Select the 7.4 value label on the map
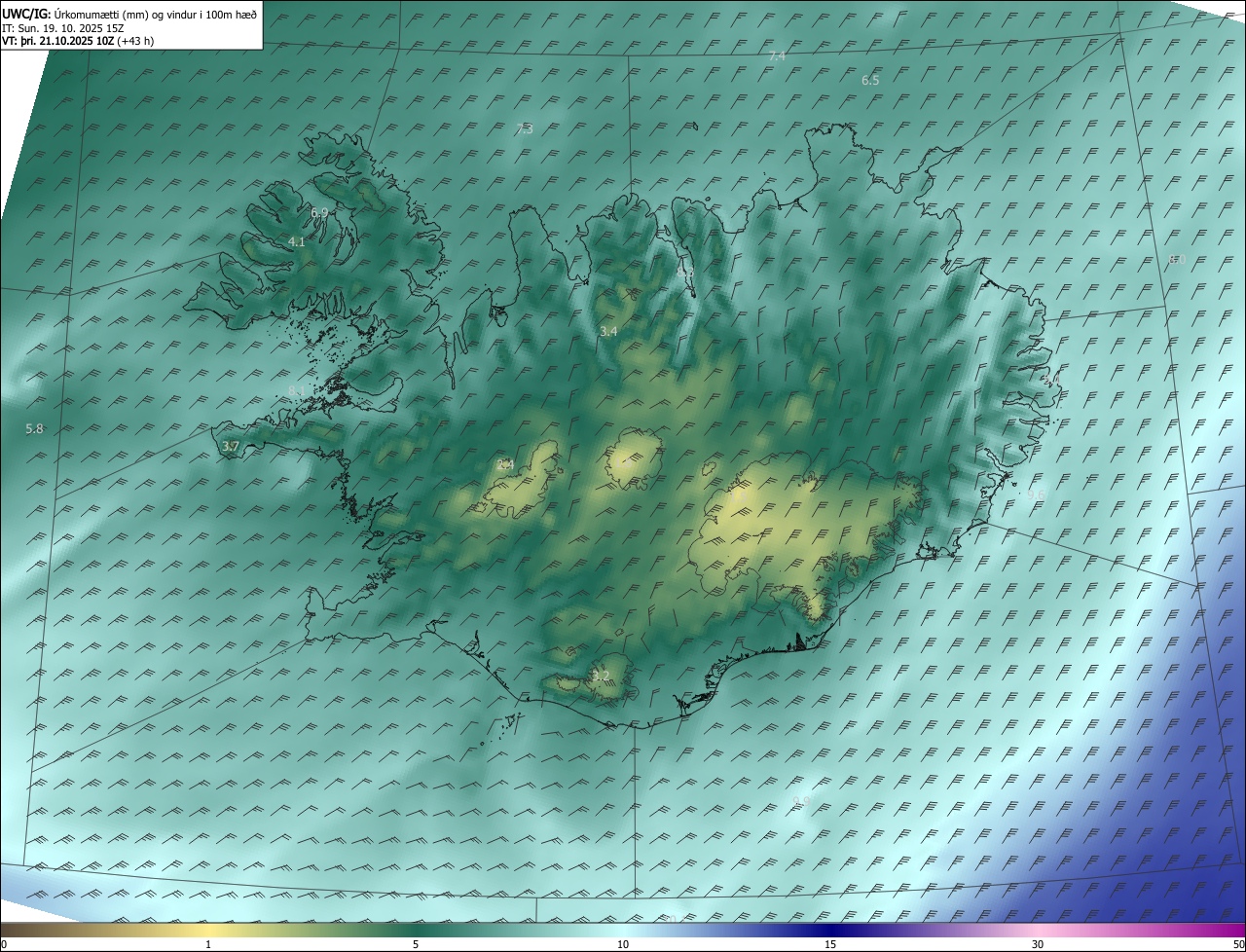The width and height of the screenshot is (1246, 952). tap(777, 56)
